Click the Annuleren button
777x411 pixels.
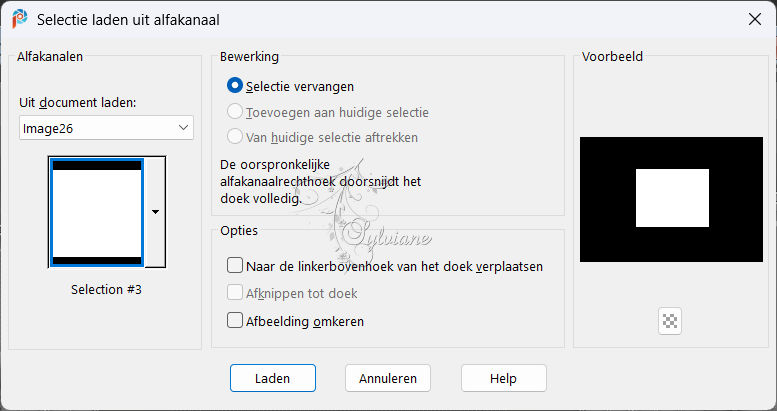pos(388,378)
